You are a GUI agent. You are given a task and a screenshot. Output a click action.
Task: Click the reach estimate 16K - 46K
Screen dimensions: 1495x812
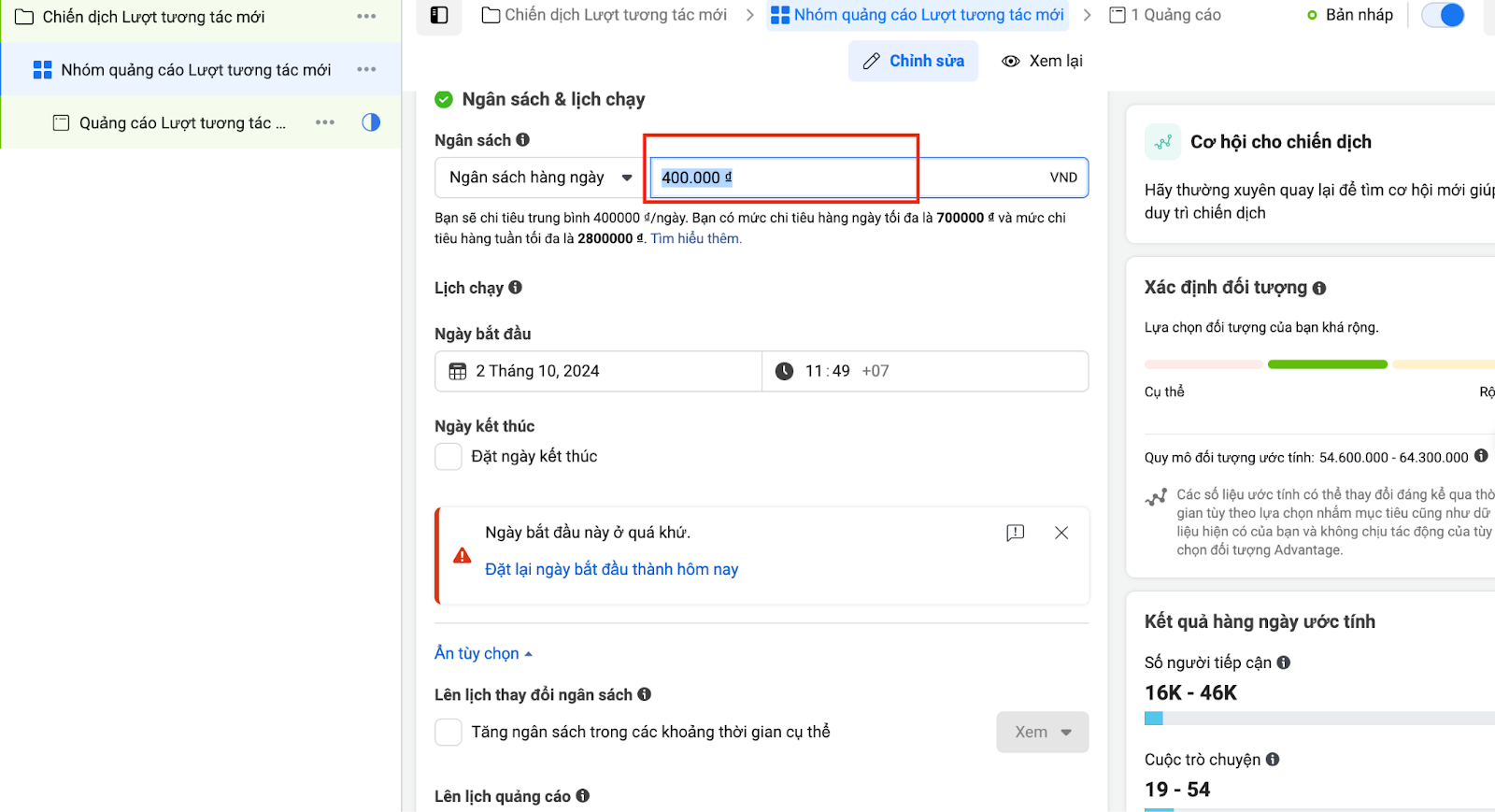tap(1190, 692)
